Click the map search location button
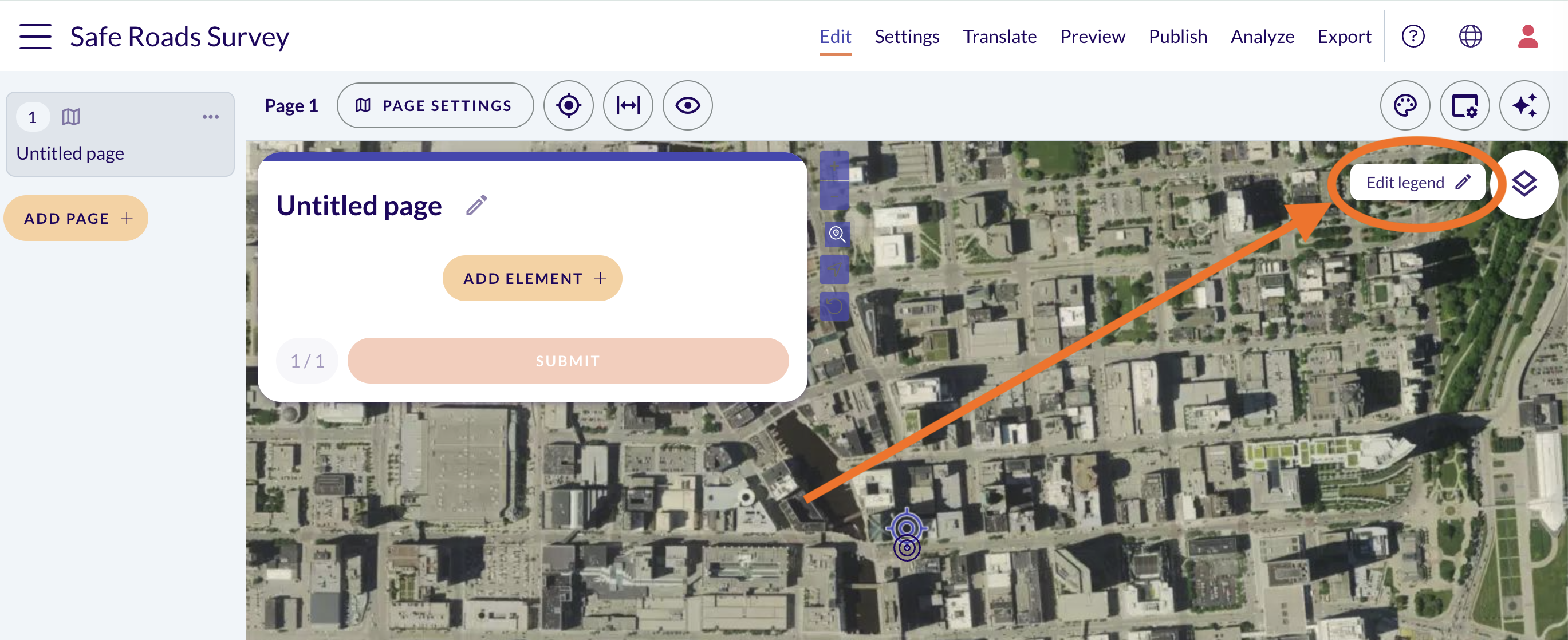This screenshot has height=640, width=1568. [x=837, y=234]
